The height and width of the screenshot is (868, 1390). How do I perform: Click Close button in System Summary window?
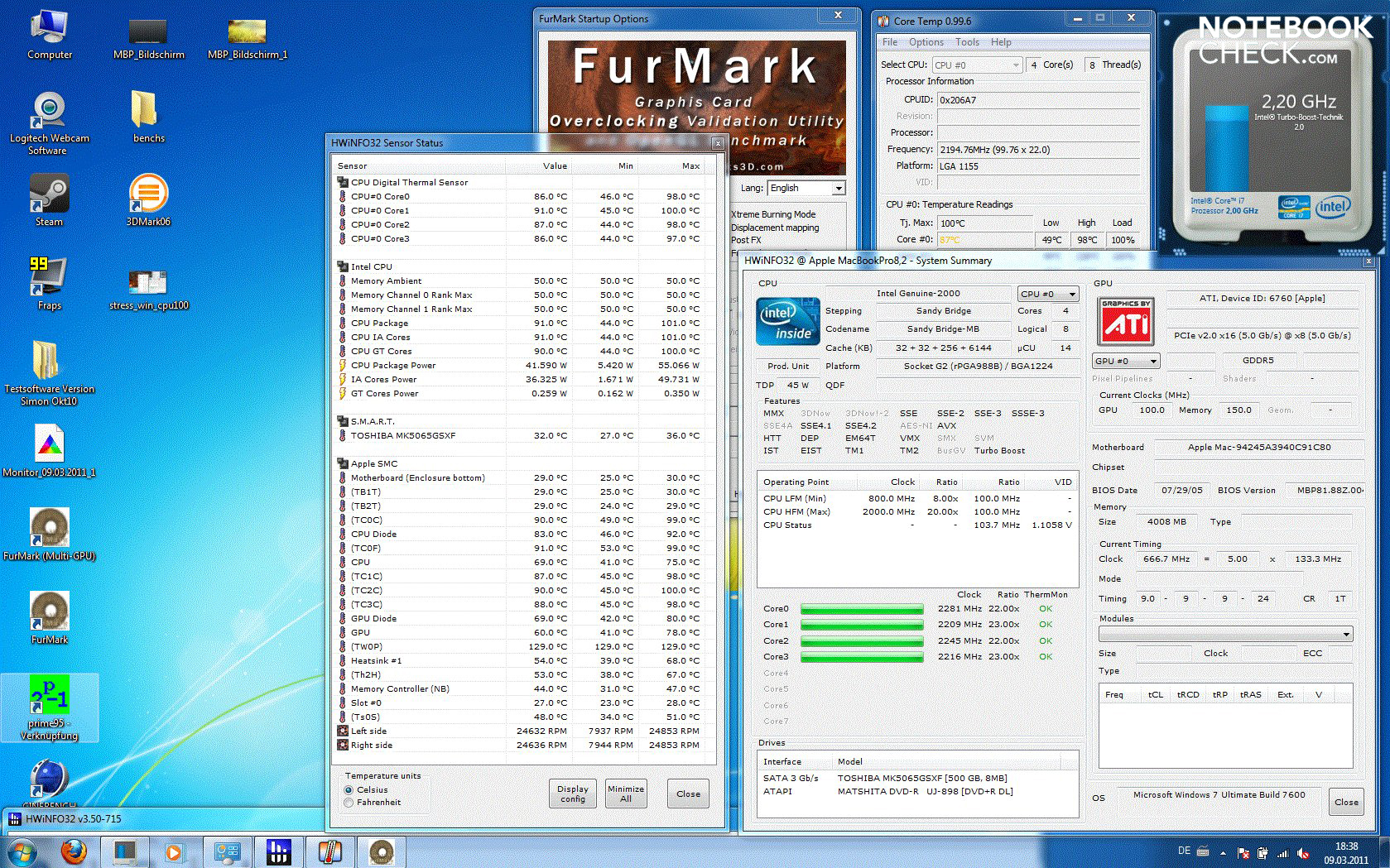pyautogui.click(x=1346, y=802)
